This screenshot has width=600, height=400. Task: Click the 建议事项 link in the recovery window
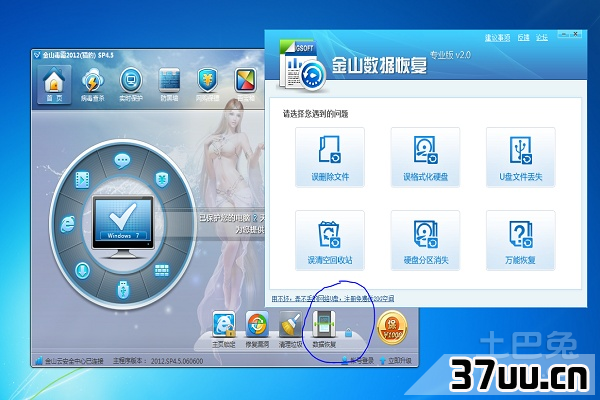tap(497, 38)
